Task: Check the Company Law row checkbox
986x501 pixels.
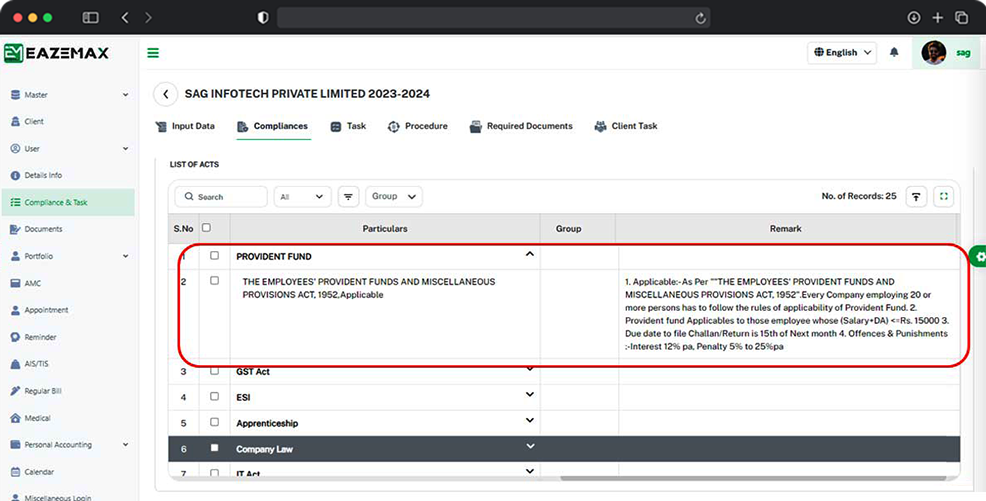Action: point(214,448)
